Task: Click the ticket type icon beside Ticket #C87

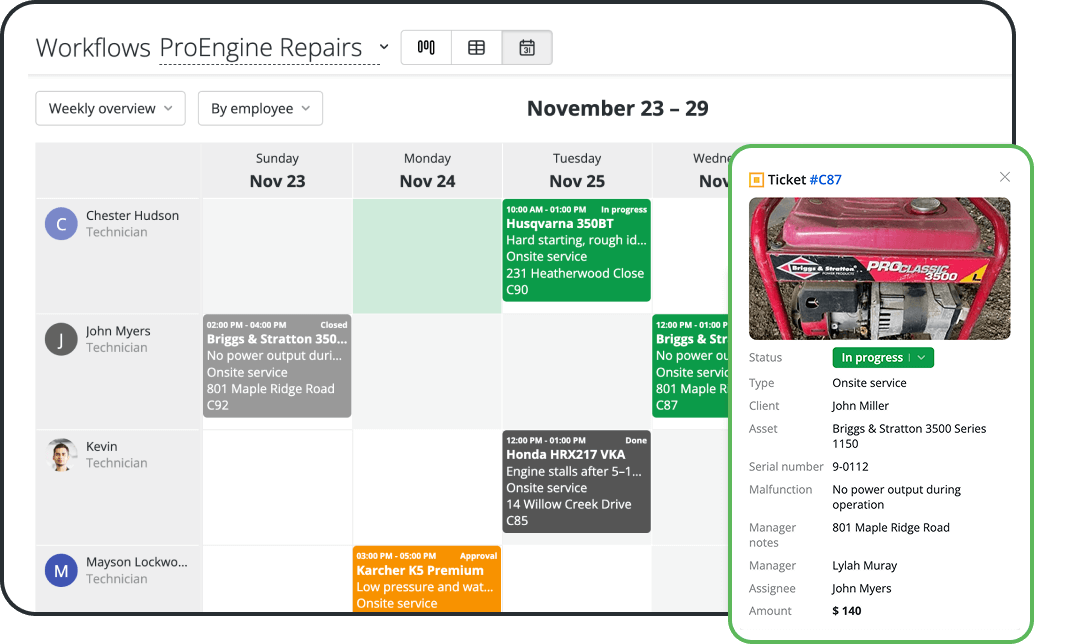Action: tap(758, 178)
